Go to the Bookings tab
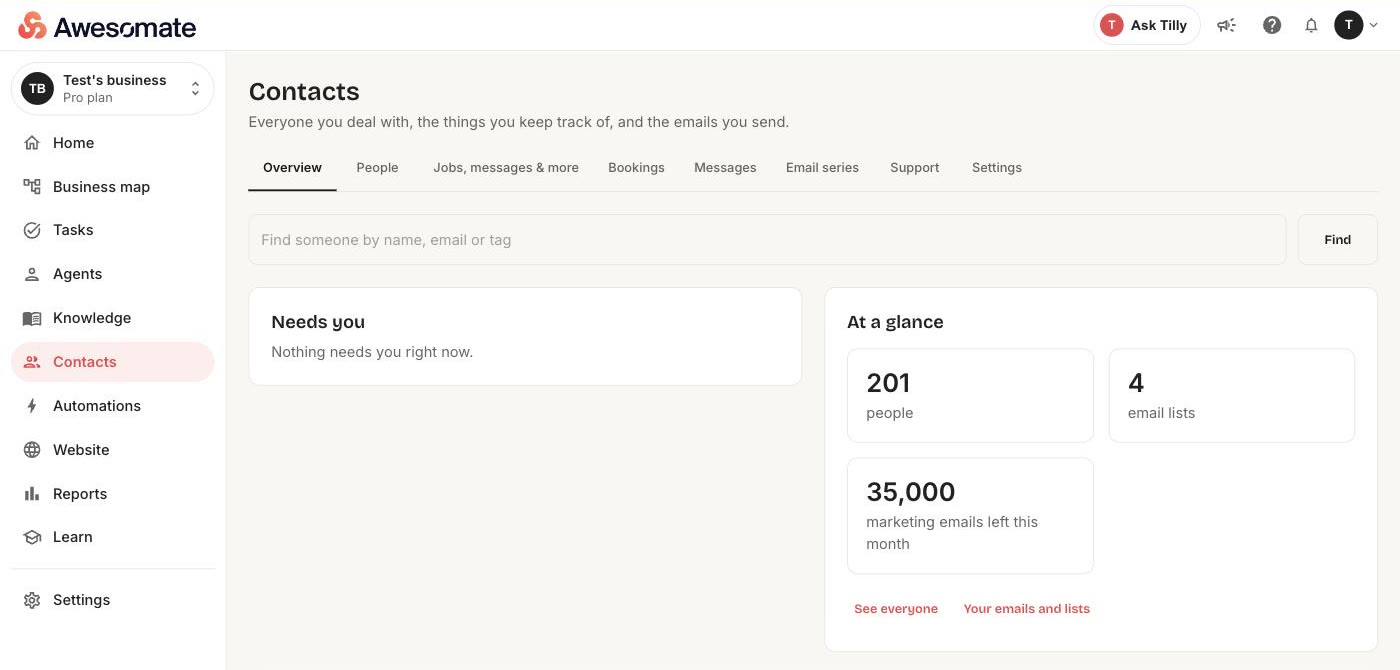The width and height of the screenshot is (1400, 670). pyautogui.click(x=636, y=168)
